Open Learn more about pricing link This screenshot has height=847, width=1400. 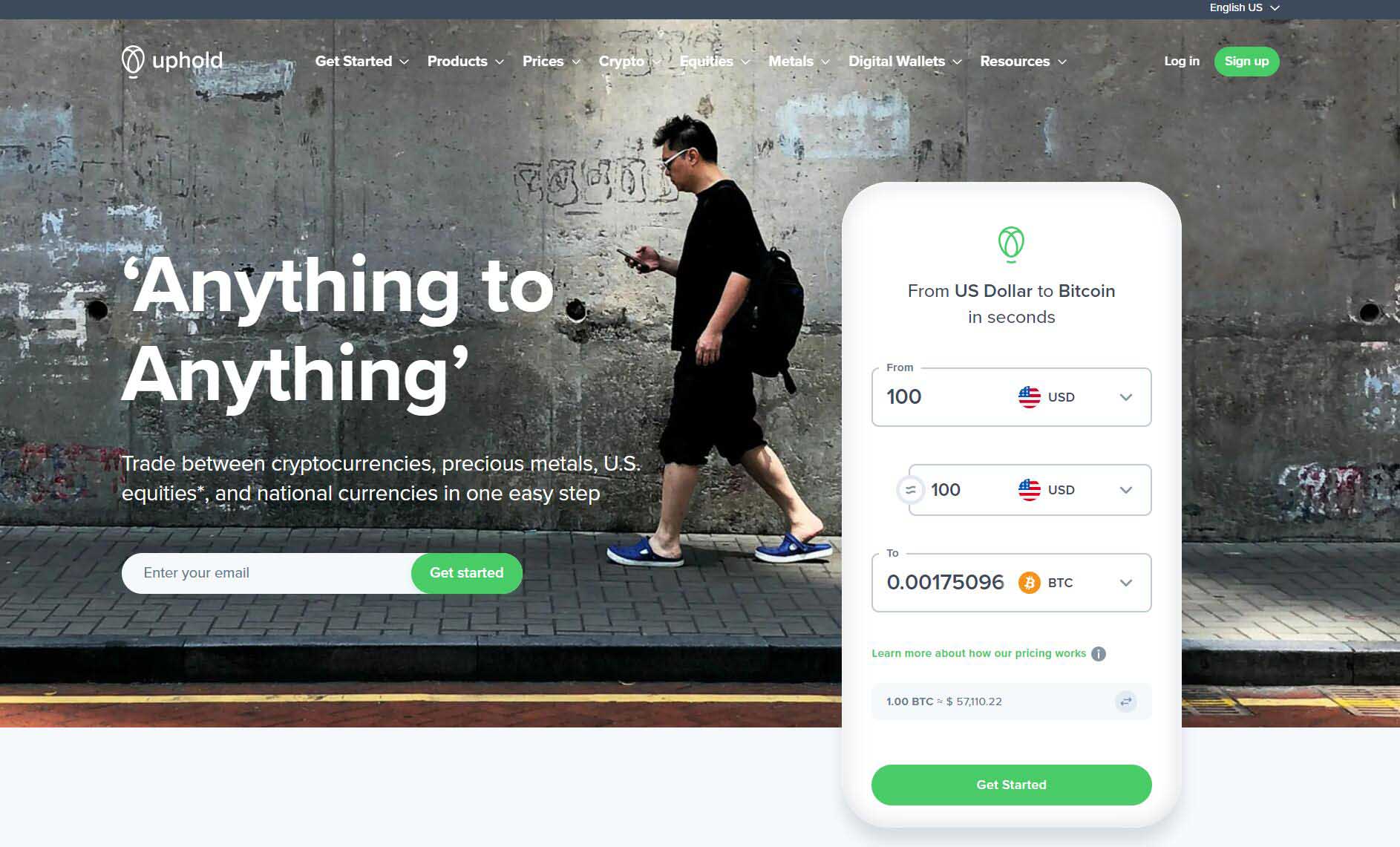tap(978, 653)
